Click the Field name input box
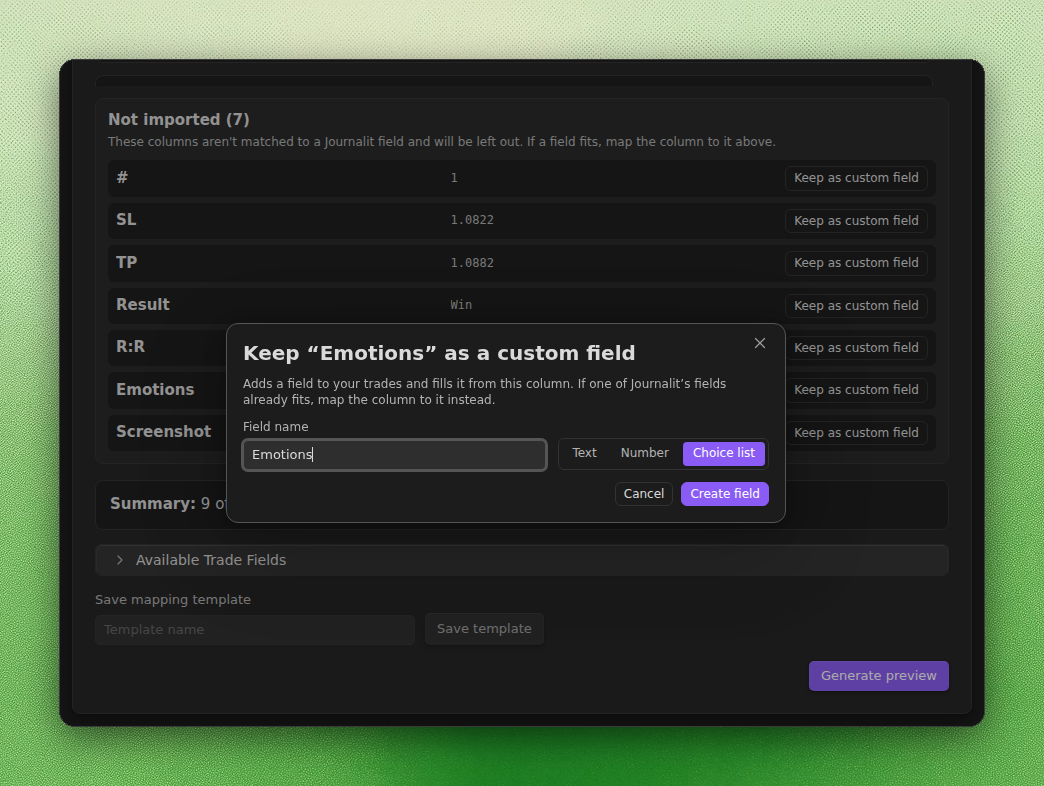This screenshot has width=1044, height=786. coord(395,455)
